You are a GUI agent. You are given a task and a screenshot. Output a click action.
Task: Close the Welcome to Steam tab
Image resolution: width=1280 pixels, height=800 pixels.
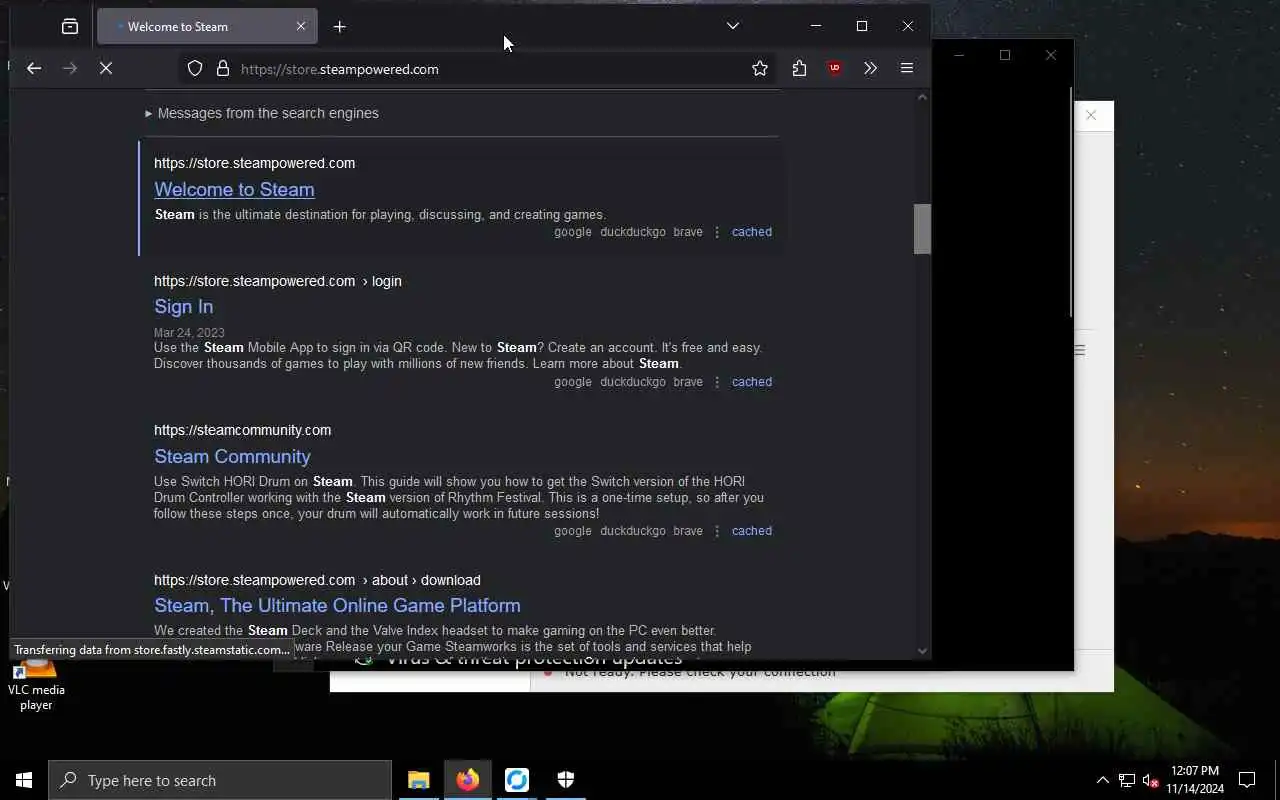(300, 26)
